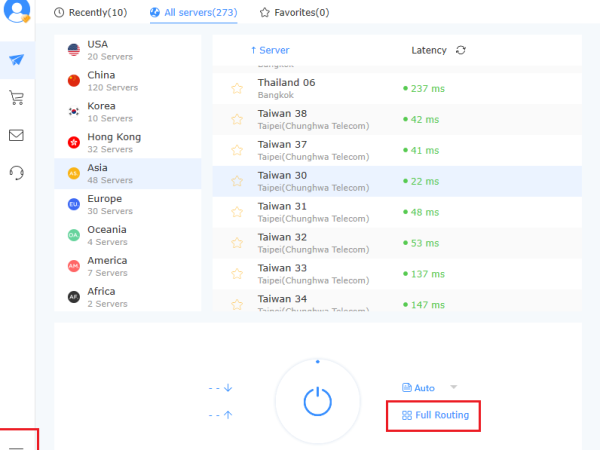Click the 237 ms latency value

tap(427, 89)
